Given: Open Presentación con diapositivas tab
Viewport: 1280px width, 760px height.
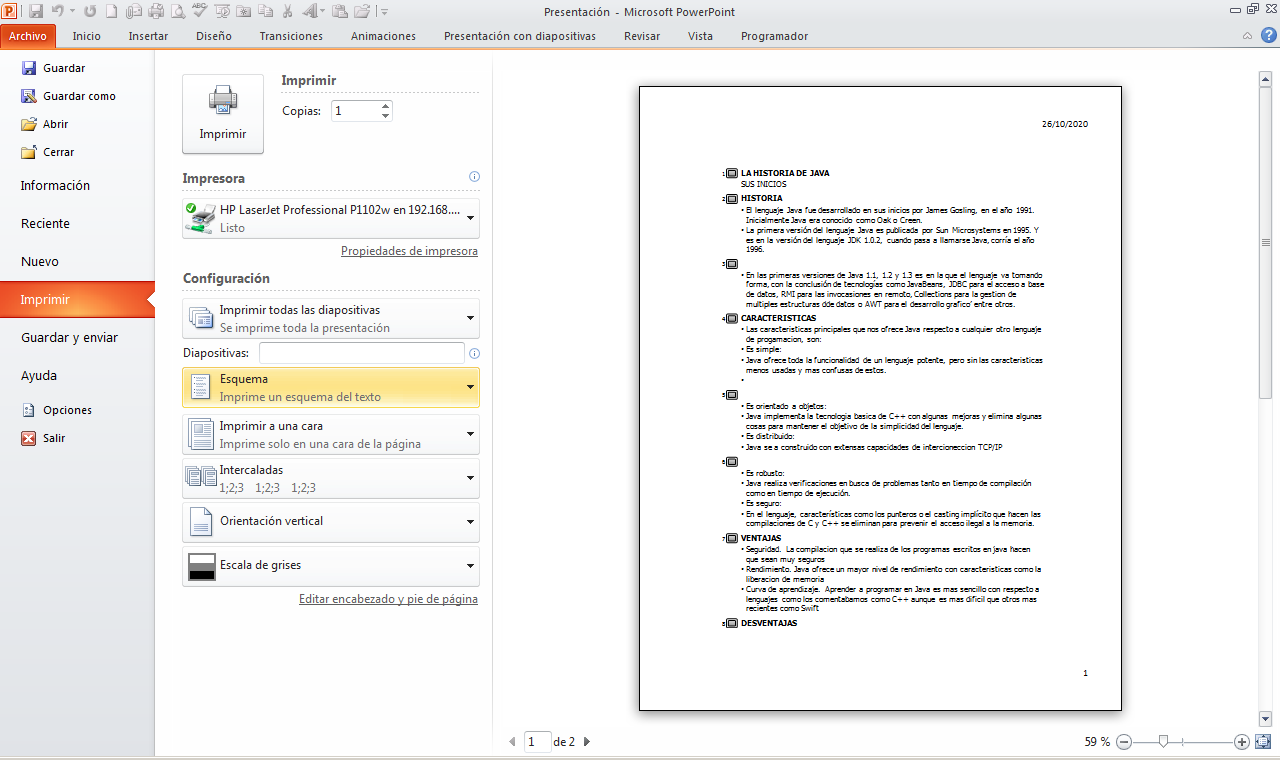Looking at the screenshot, I should 519,36.
